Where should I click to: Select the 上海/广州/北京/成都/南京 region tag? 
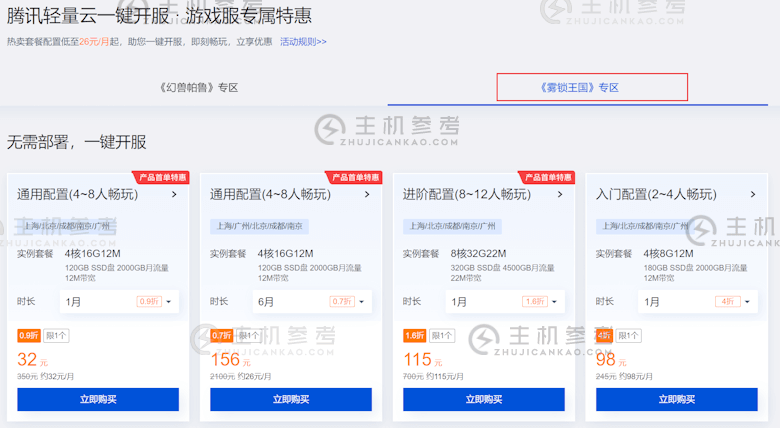click(259, 226)
